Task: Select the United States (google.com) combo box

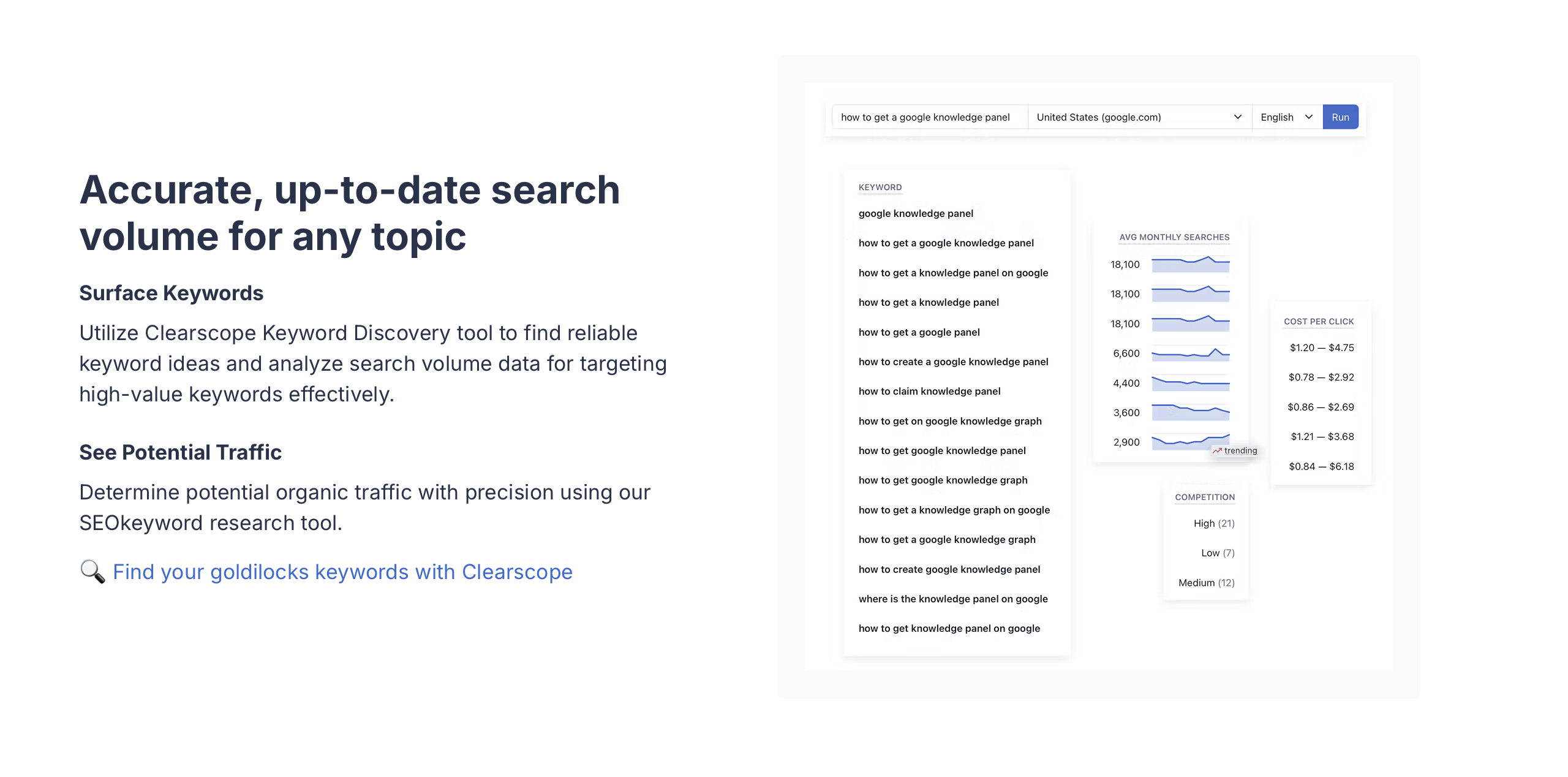Action: [x=1140, y=117]
